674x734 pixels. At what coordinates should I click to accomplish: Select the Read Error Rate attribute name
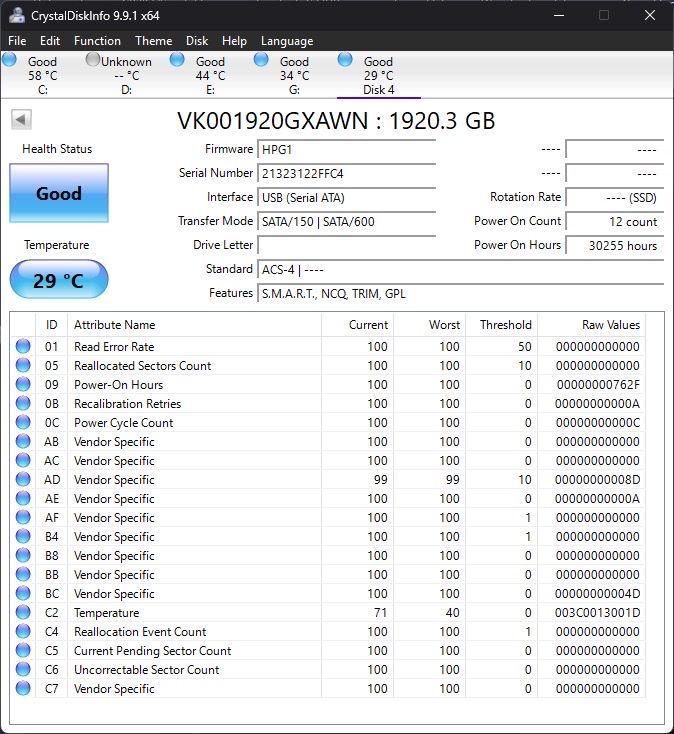click(x=114, y=347)
